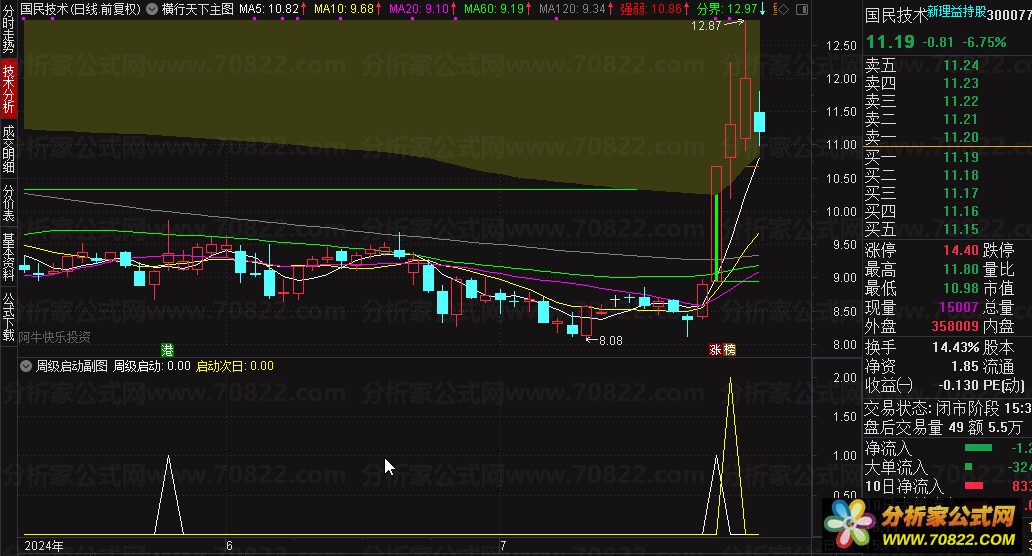Click the 周级启动副图 indicator name
Screen dimensions: 1032x556
pos(71,366)
